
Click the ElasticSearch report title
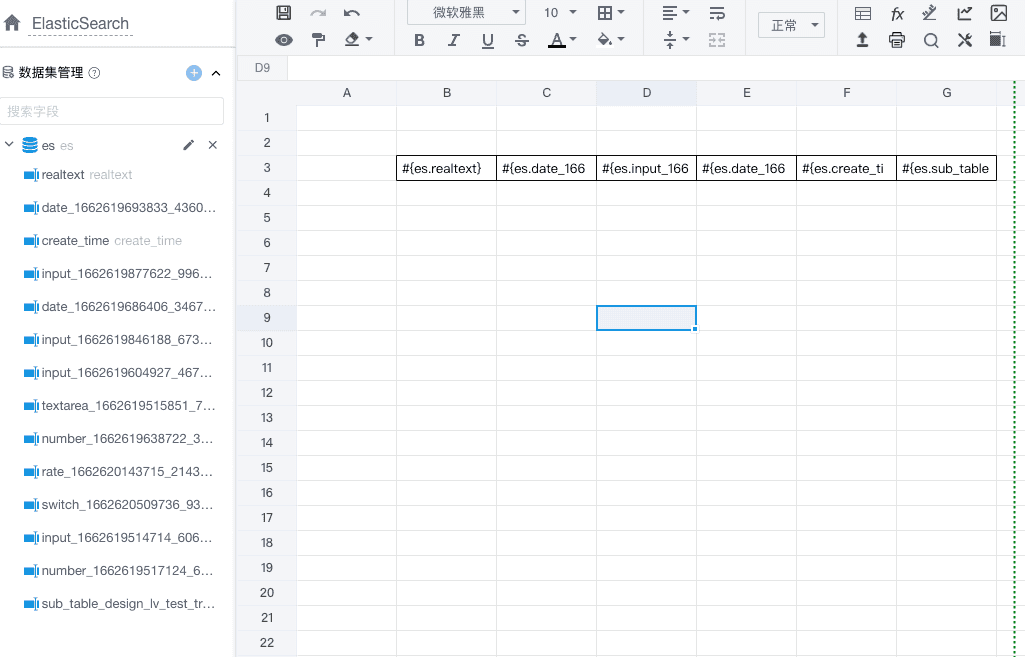click(80, 23)
